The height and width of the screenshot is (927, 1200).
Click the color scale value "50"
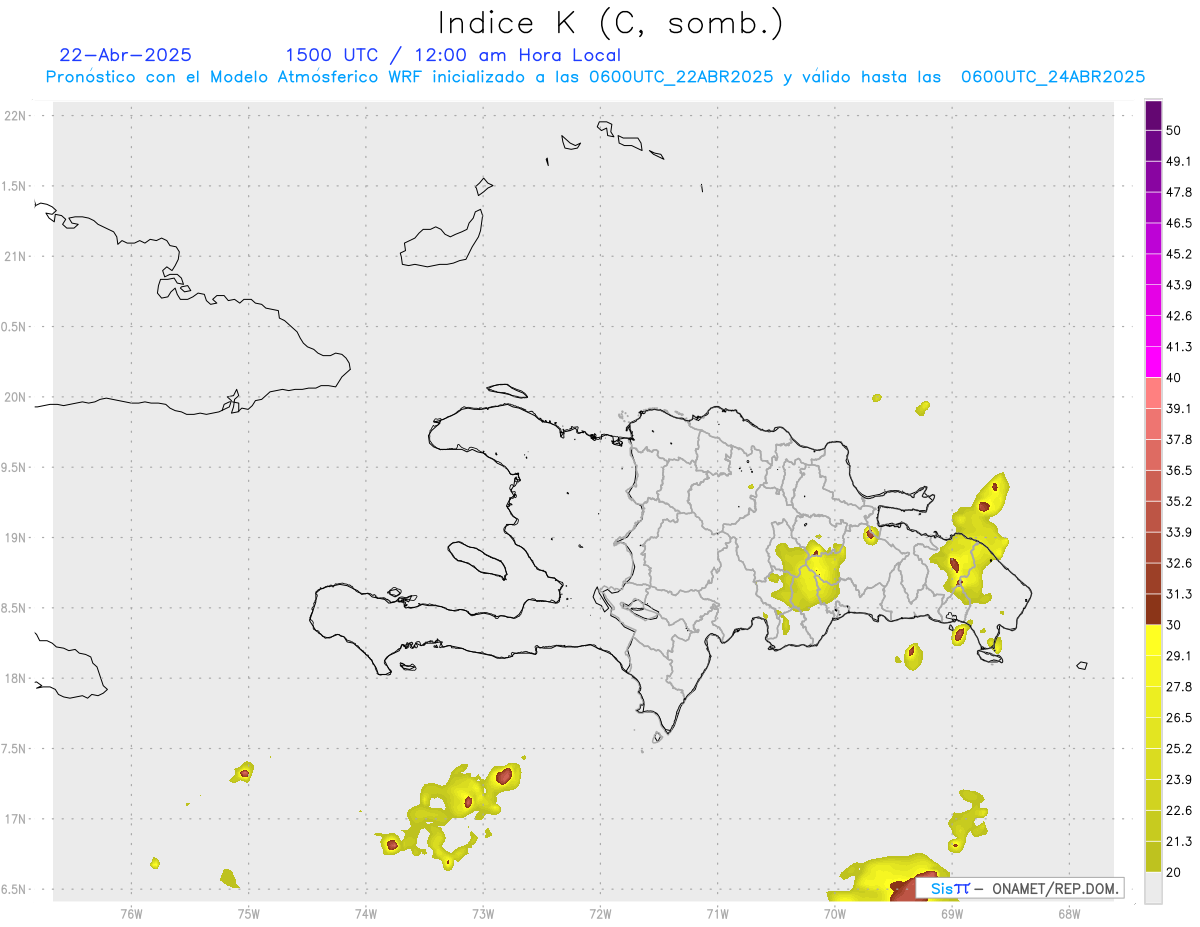1175,130
